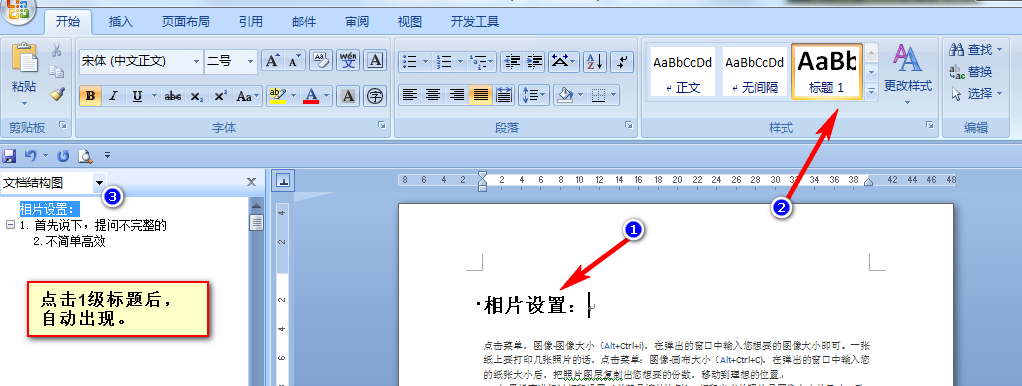The image size is (1022, 386).
Task: Click the 替换 replace button
Action: pyautogui.click(x=971, y=72)
